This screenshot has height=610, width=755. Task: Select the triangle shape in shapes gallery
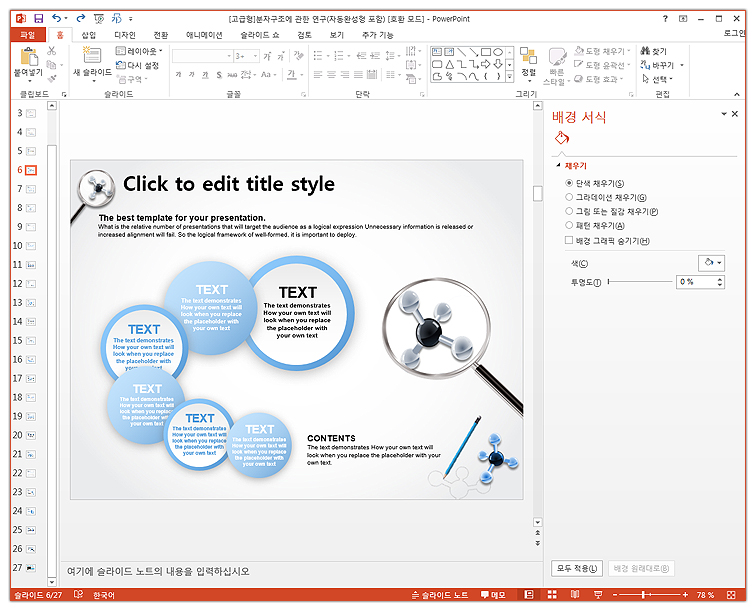(449, 64)
